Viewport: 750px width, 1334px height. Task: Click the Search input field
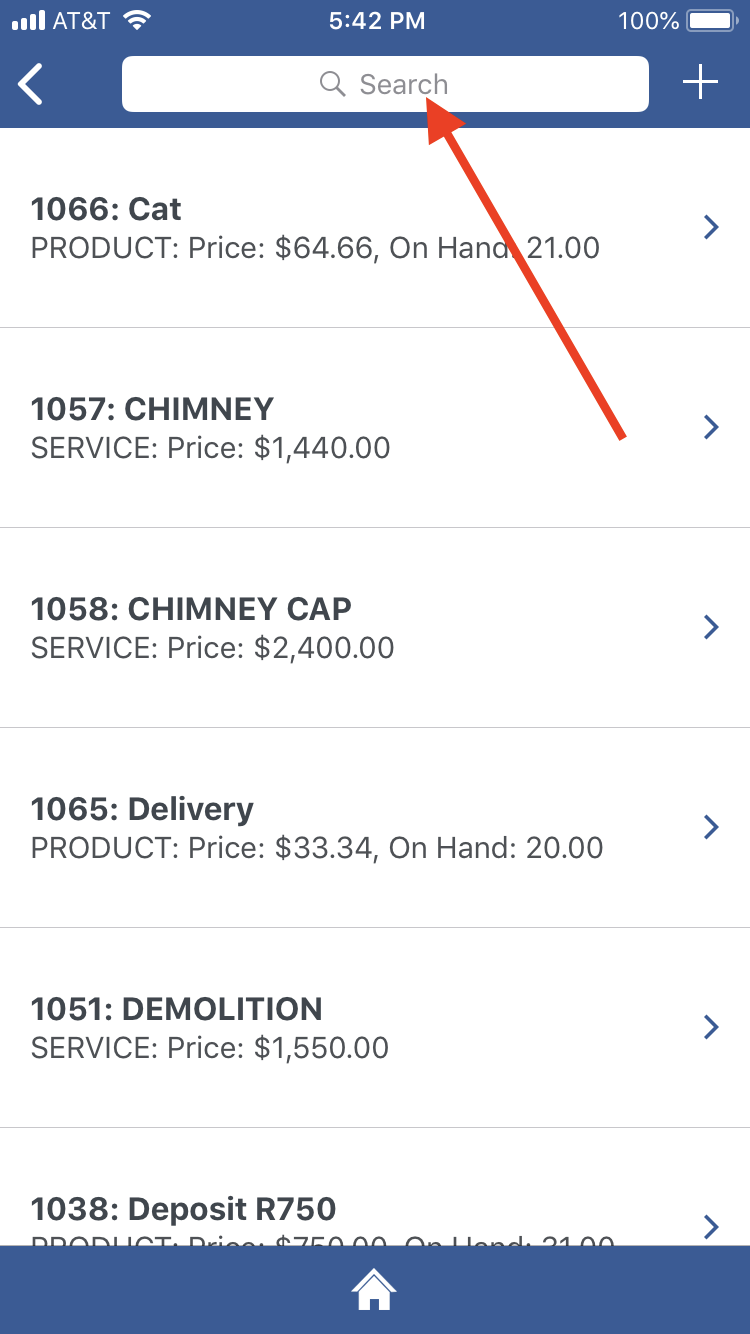coord(385,84)
